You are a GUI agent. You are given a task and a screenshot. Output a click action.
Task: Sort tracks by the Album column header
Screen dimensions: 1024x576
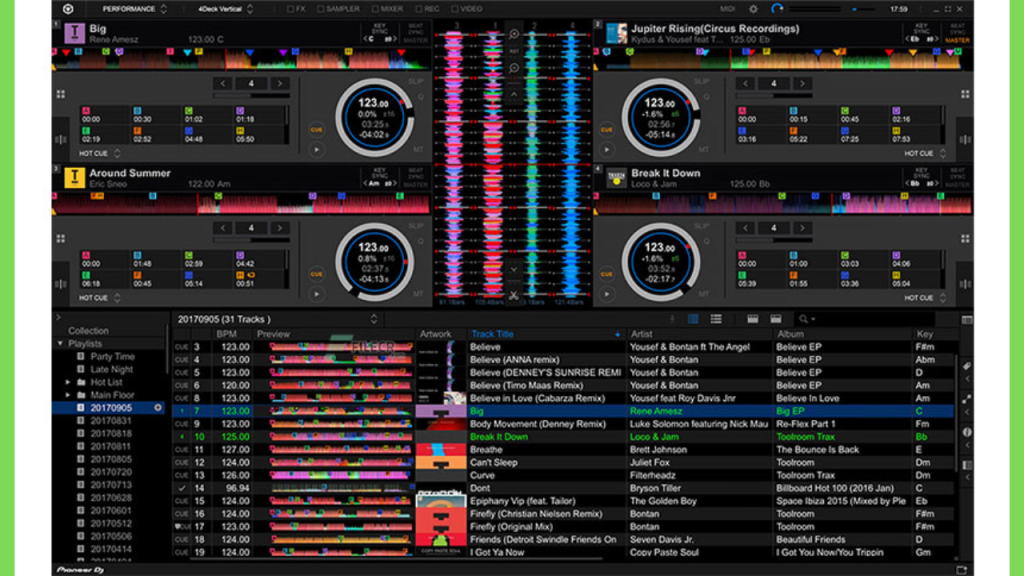pos(790,334)
